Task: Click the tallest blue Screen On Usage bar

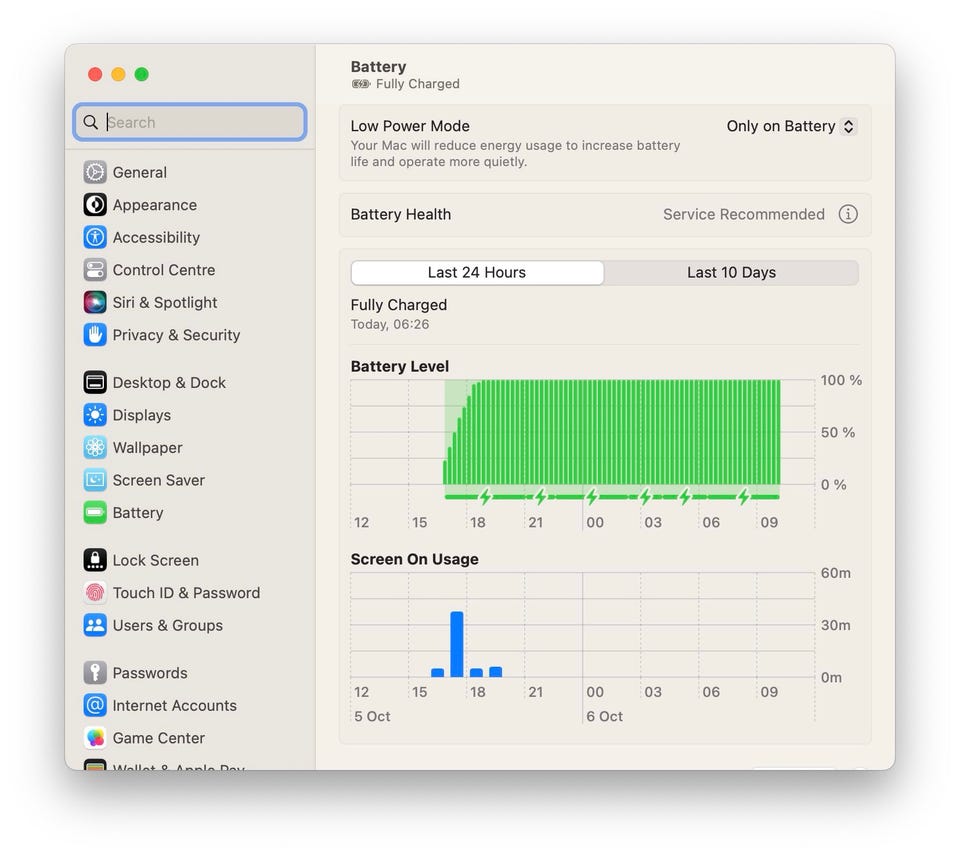Action: pos(457,644)
